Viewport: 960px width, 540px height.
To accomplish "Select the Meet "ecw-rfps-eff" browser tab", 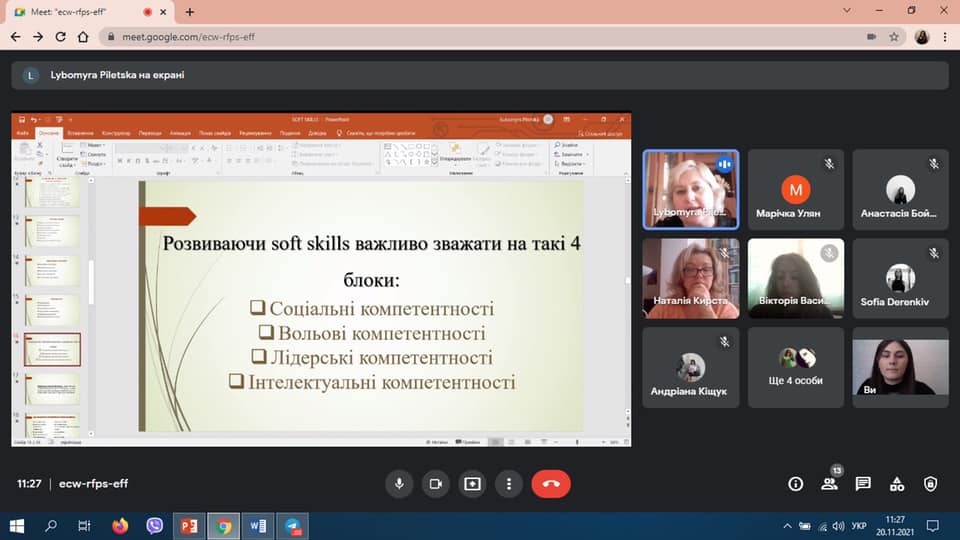I will [x=80, y=11].
